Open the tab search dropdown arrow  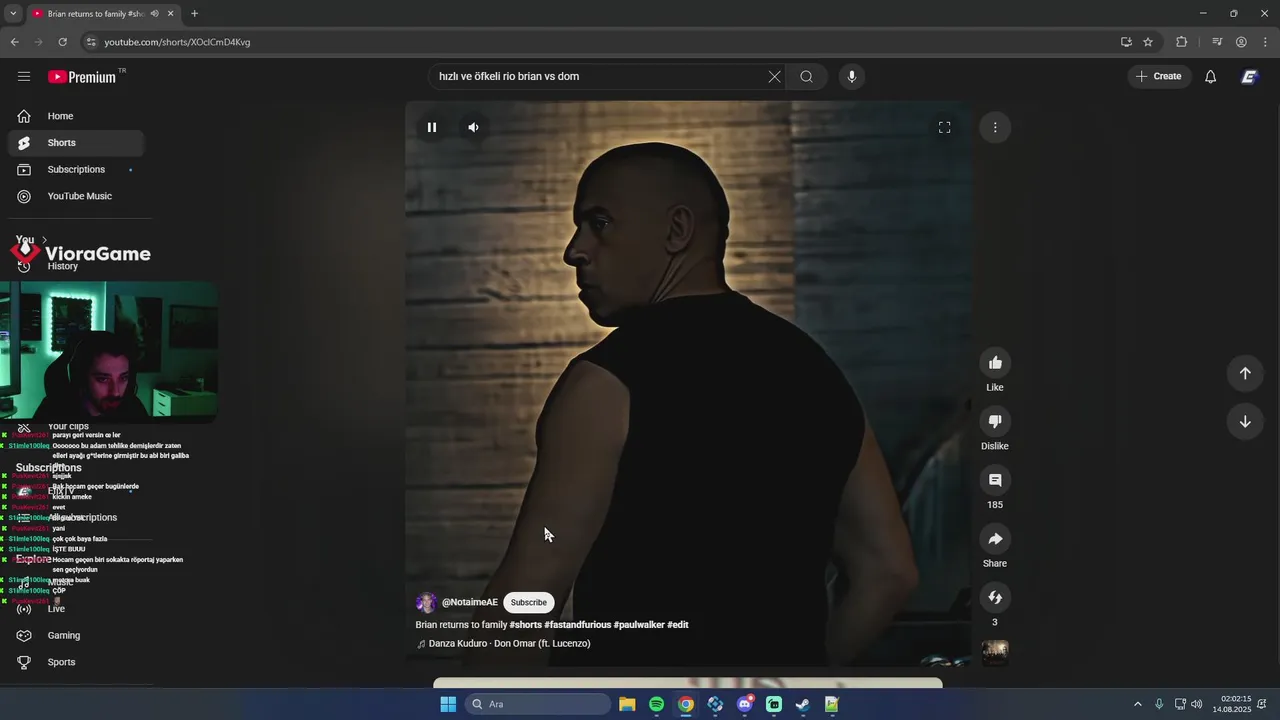[x=13, y=13]
